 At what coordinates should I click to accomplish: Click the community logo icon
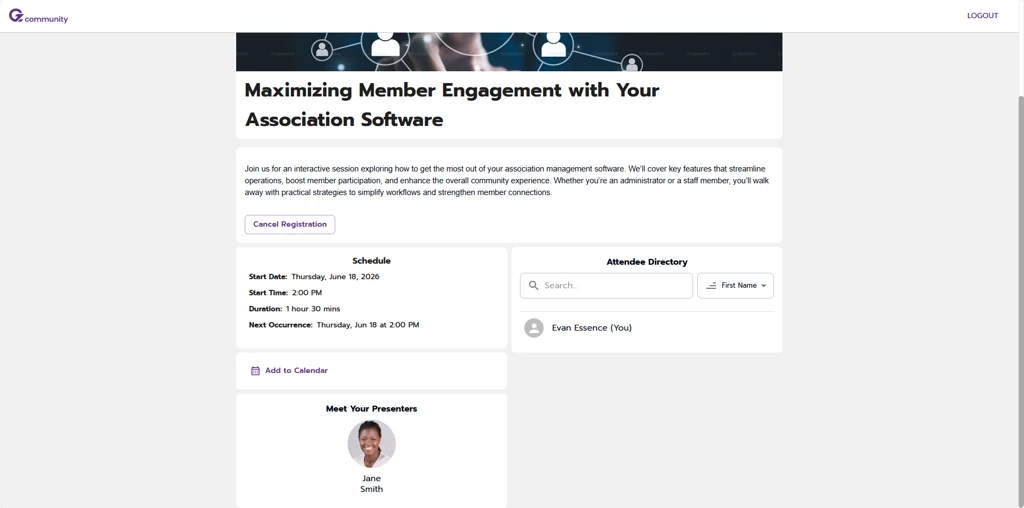(16, 15)
